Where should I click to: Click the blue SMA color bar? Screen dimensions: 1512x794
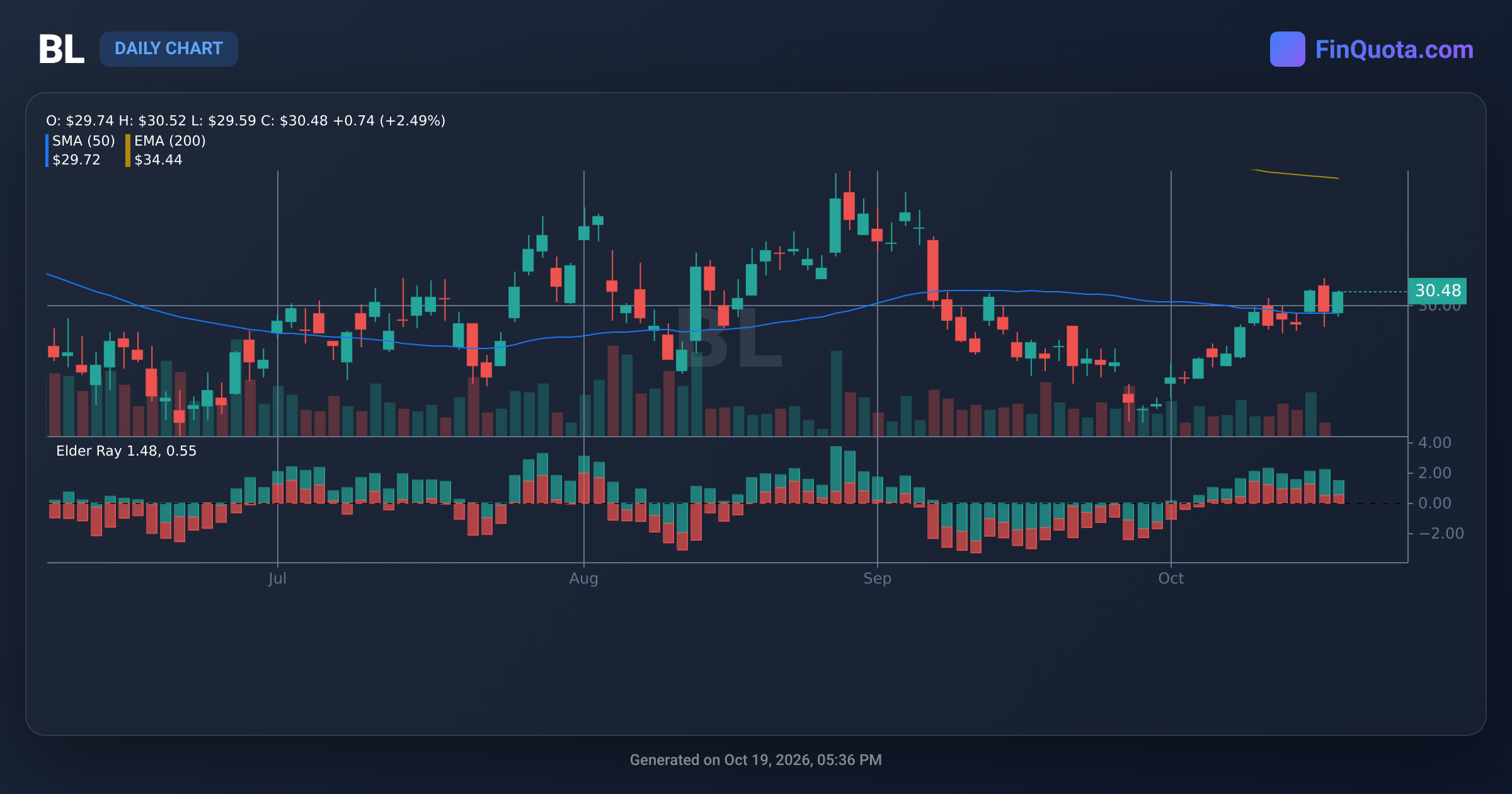[47, 151]
